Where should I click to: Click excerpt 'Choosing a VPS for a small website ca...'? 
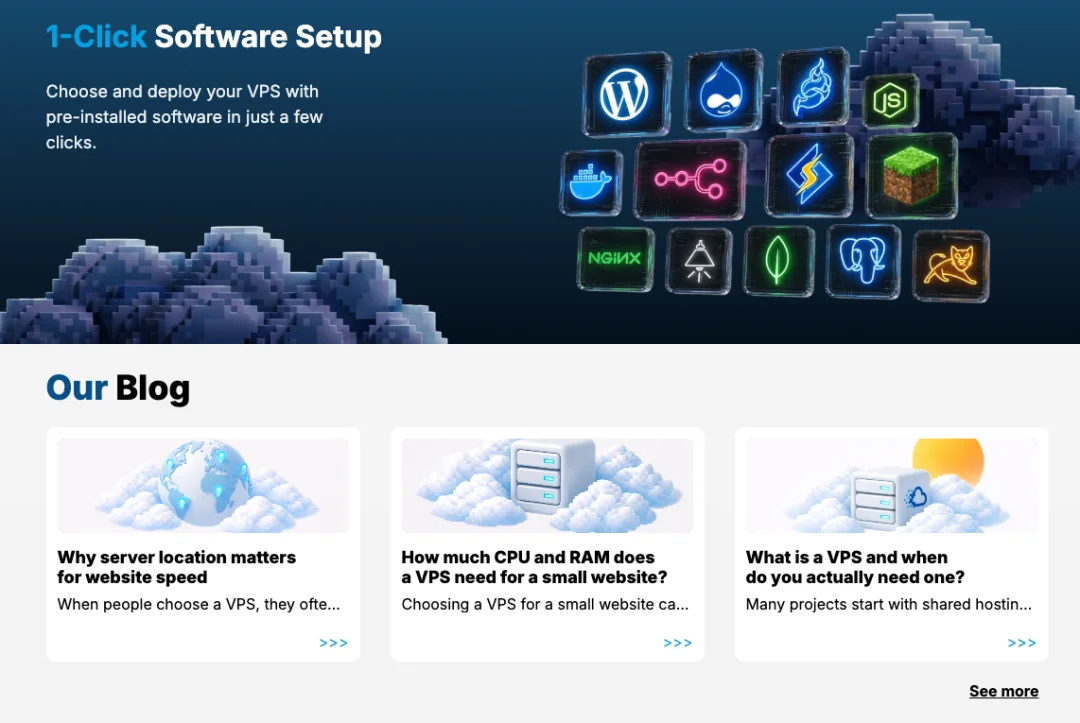545,605
